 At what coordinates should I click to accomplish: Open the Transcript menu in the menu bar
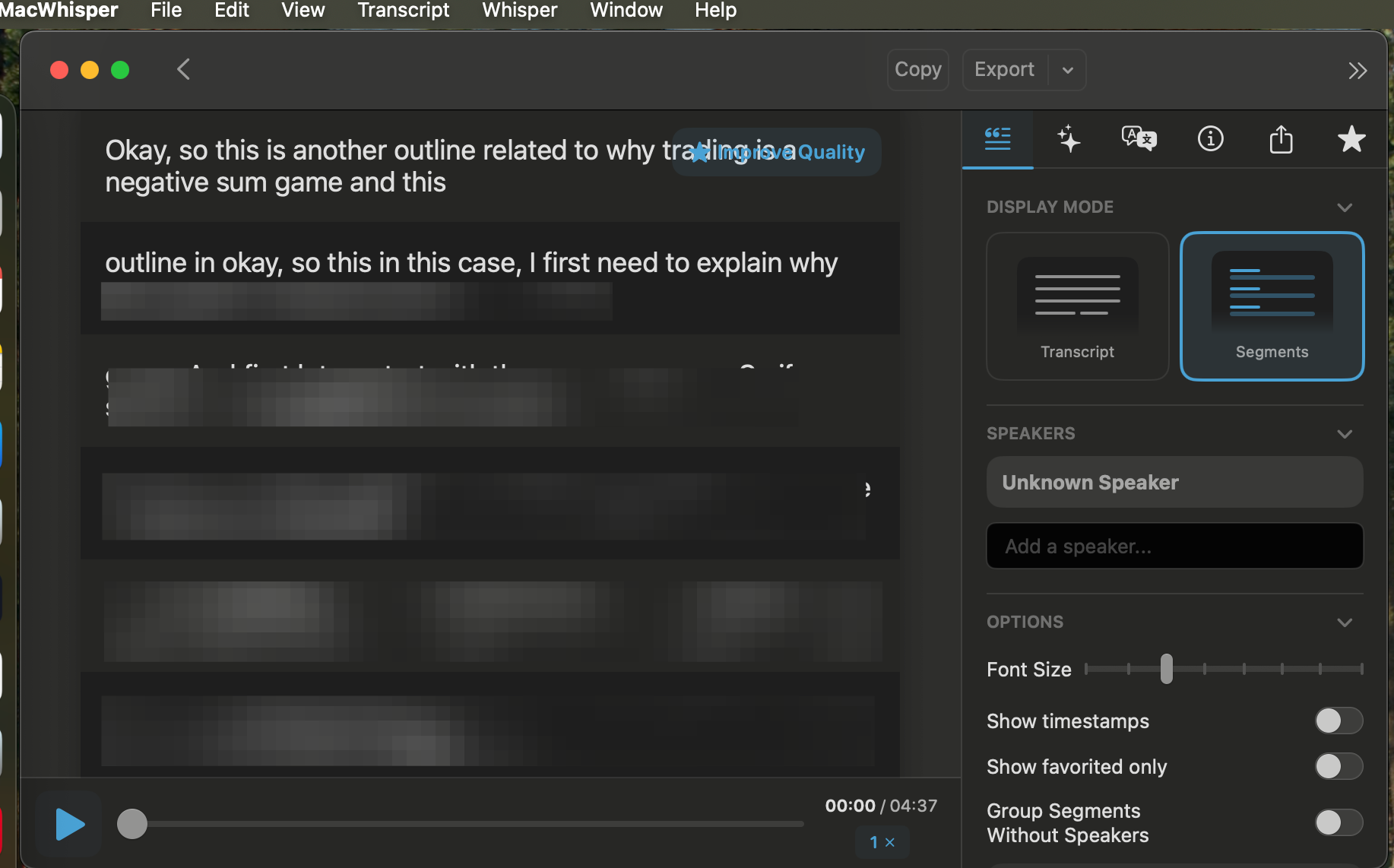(403, 11)
